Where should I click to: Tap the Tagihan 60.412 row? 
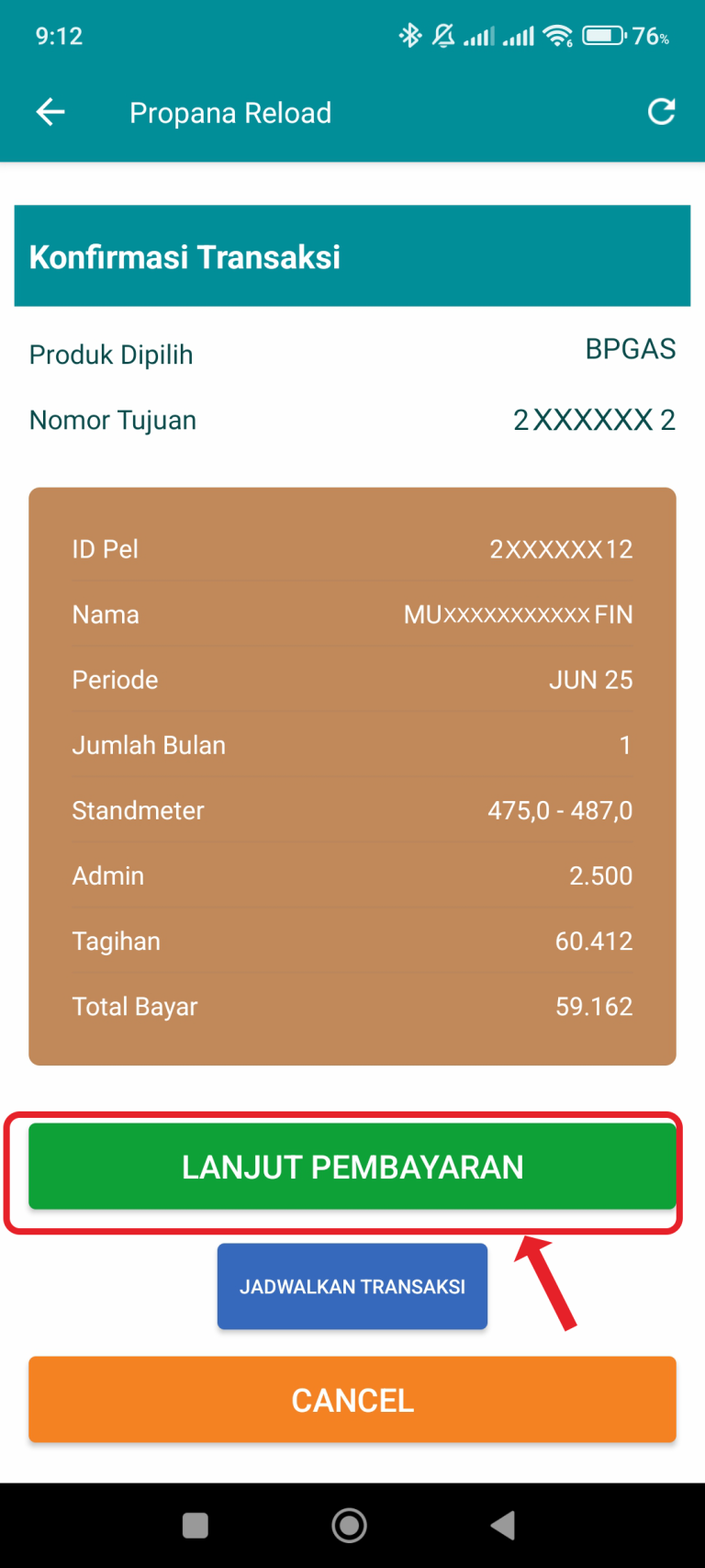pyautogui.click(x=352, y=942)
